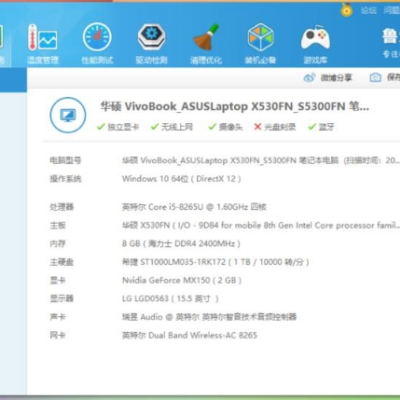Screen dimensions: 400x400
Task: Click the Windows 10 64位 DirectX 12 value
Action: [x=181, y=179]
